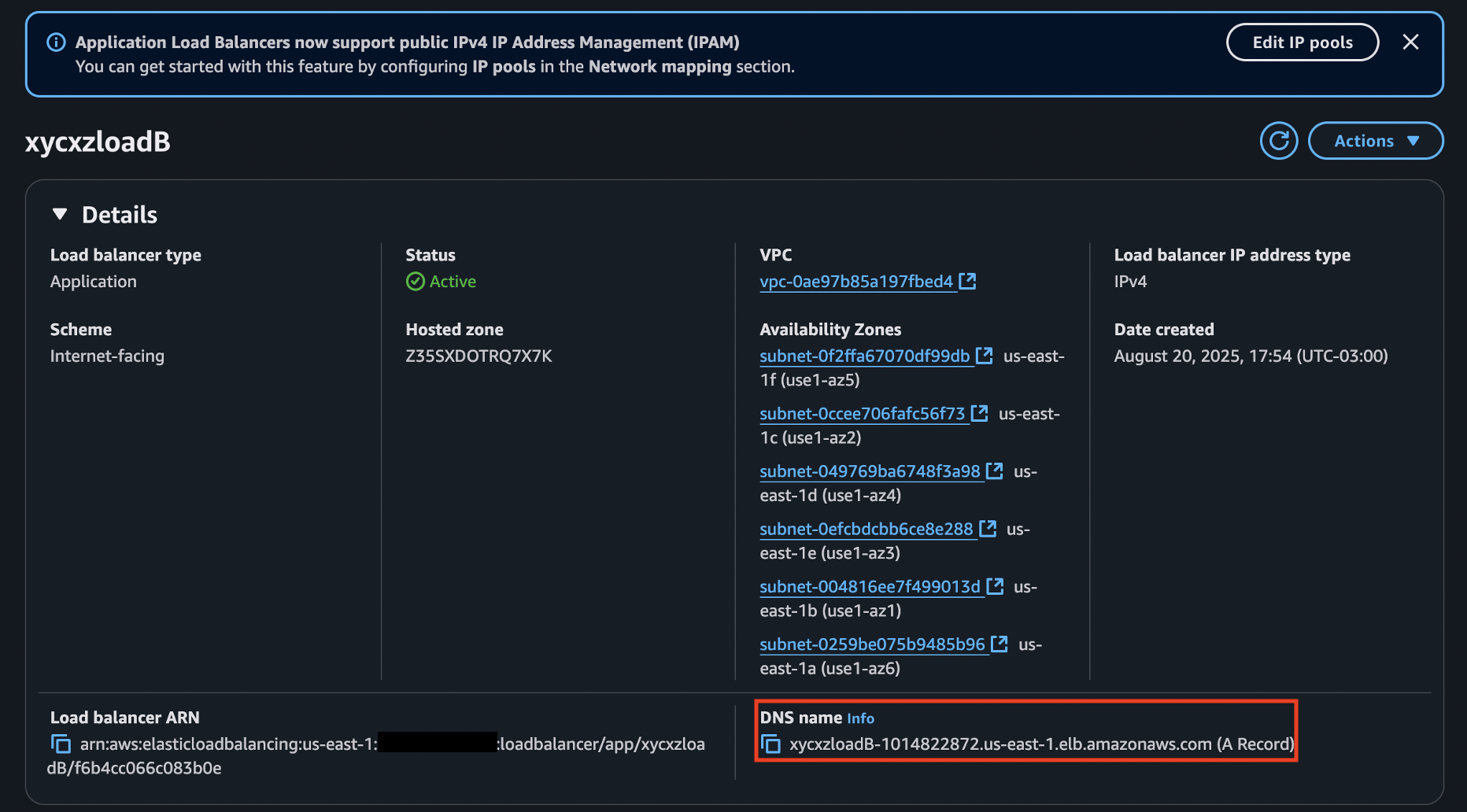Dismiss the IPAM announcement banner
The image size is (1467, 812).
click(x=1411, y=42)
